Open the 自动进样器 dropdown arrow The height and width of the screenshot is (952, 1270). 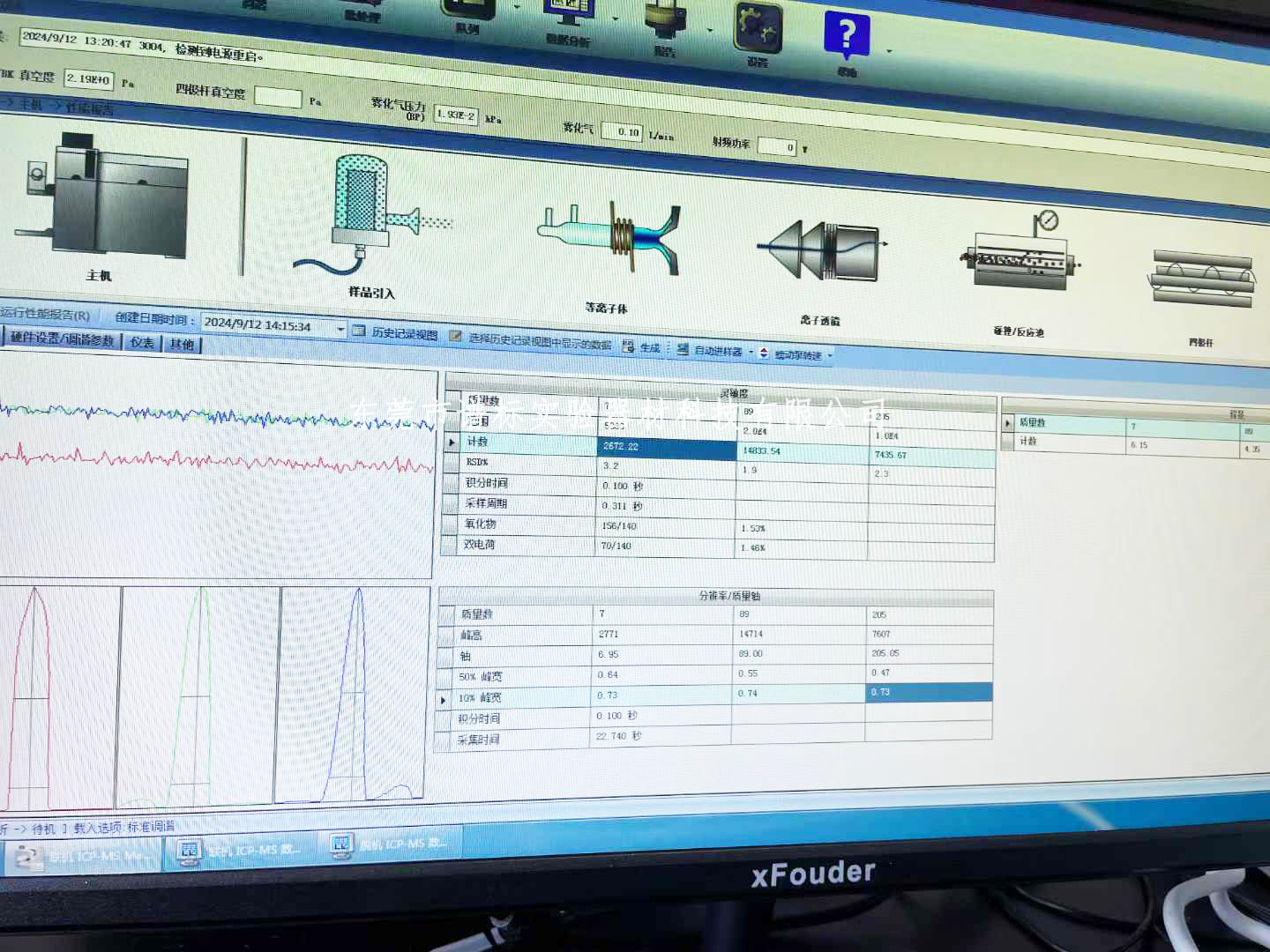point(751,352)
